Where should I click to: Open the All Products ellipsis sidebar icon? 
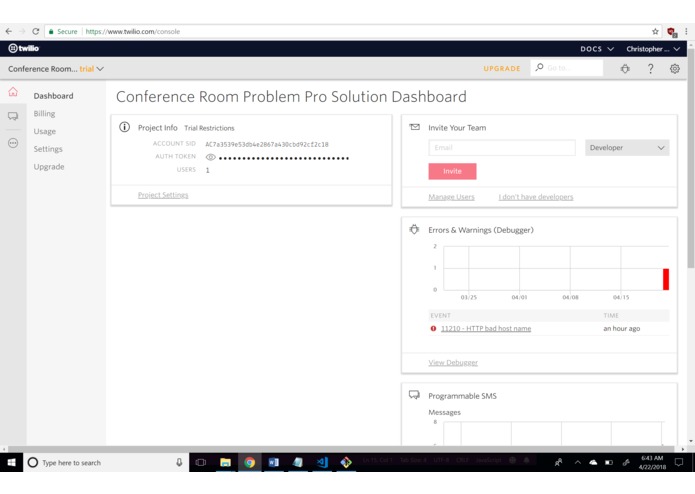pos(13,143)
